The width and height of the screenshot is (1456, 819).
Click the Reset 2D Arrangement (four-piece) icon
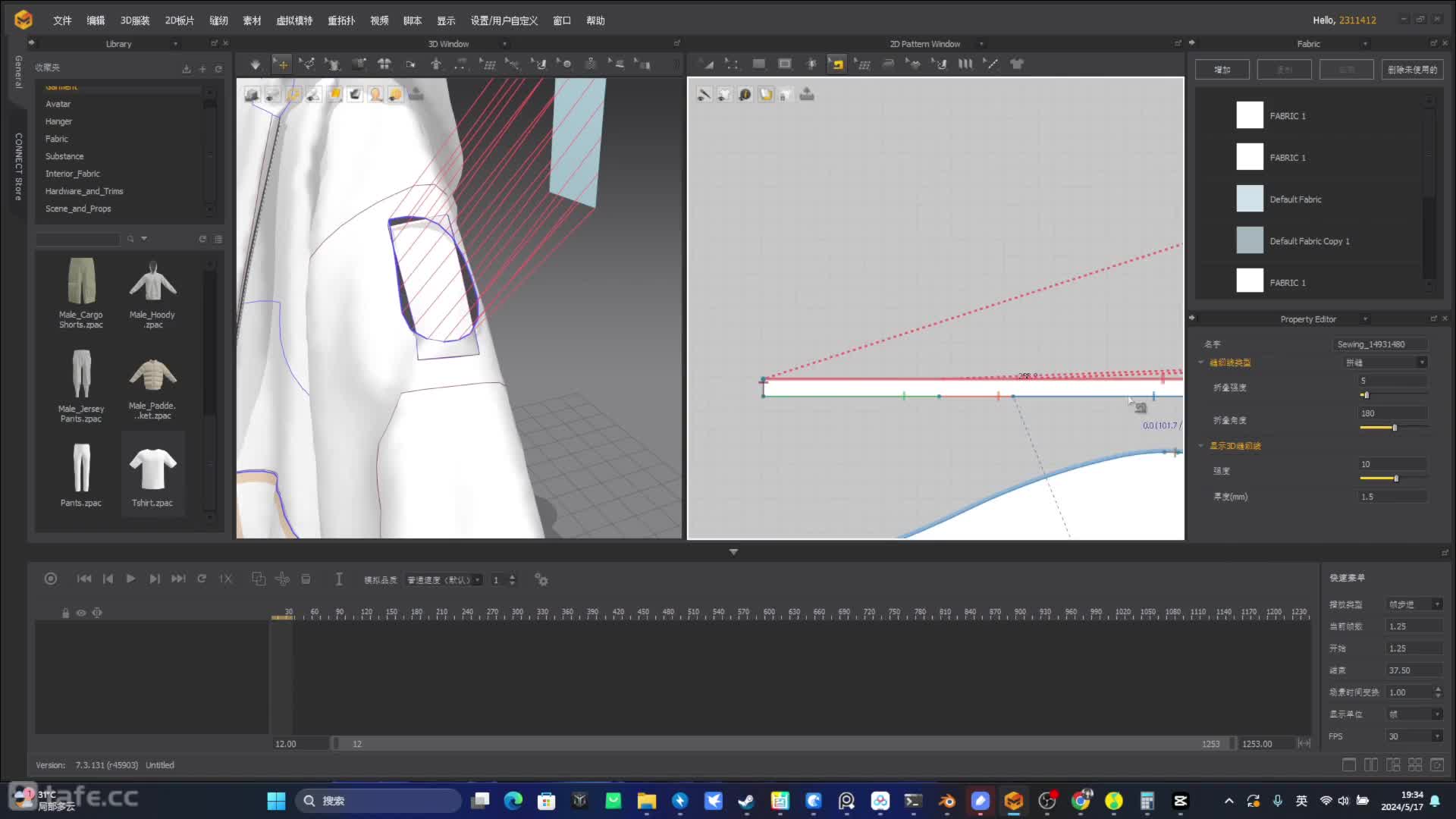[384, 64]
